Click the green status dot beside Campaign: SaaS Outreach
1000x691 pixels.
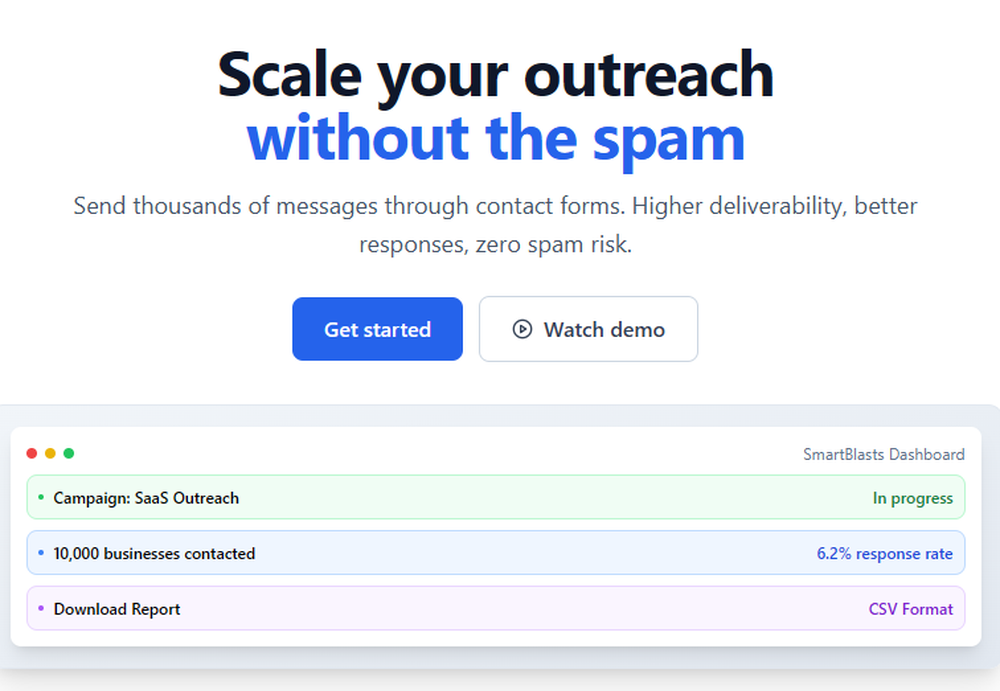tap(40, 497)
